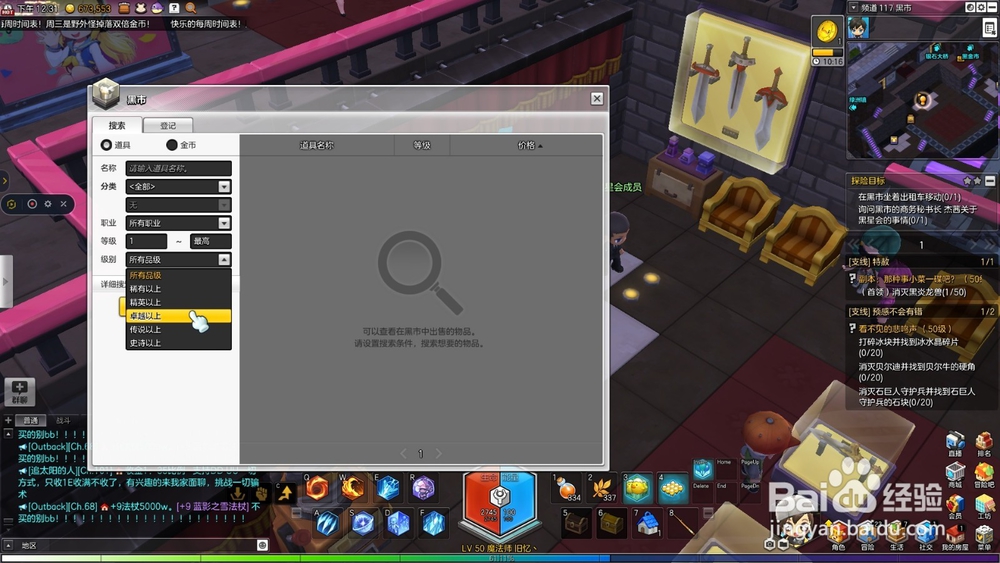Open the 我的房屋 house icon

955,537
